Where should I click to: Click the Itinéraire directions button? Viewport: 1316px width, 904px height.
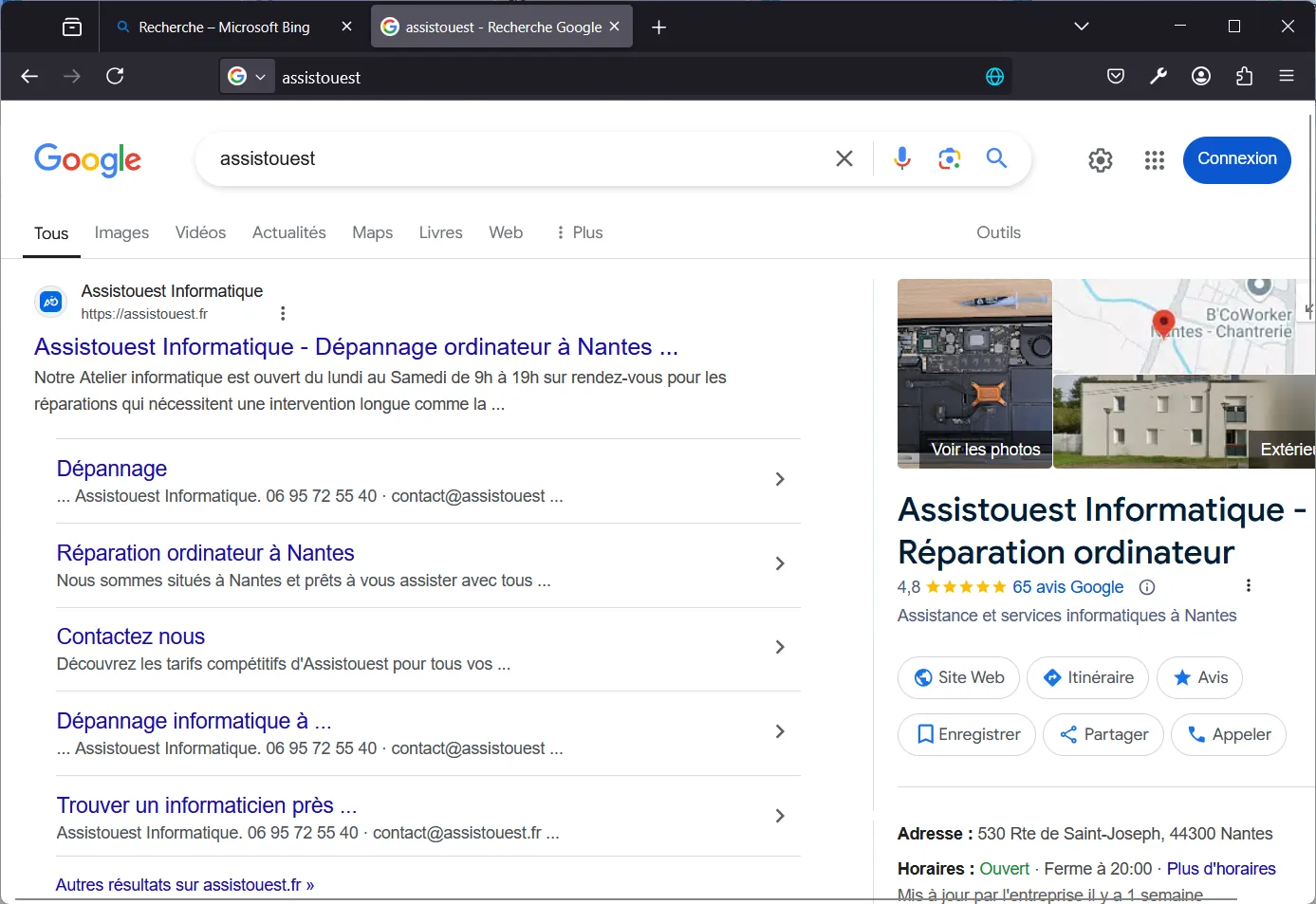pyautogui.click(x=1087, y=677)
